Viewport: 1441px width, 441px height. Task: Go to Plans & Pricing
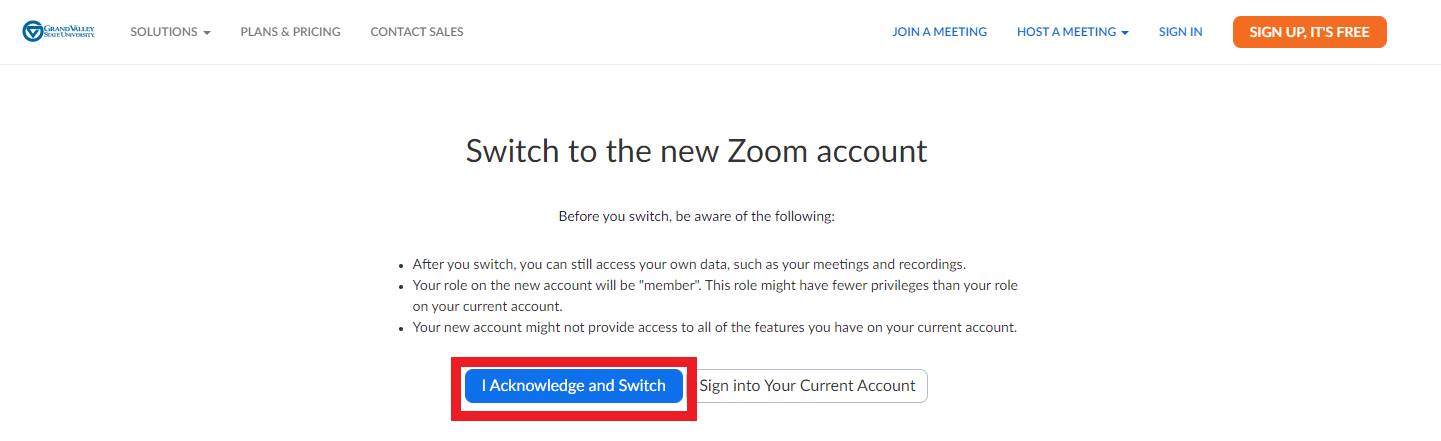290,32
